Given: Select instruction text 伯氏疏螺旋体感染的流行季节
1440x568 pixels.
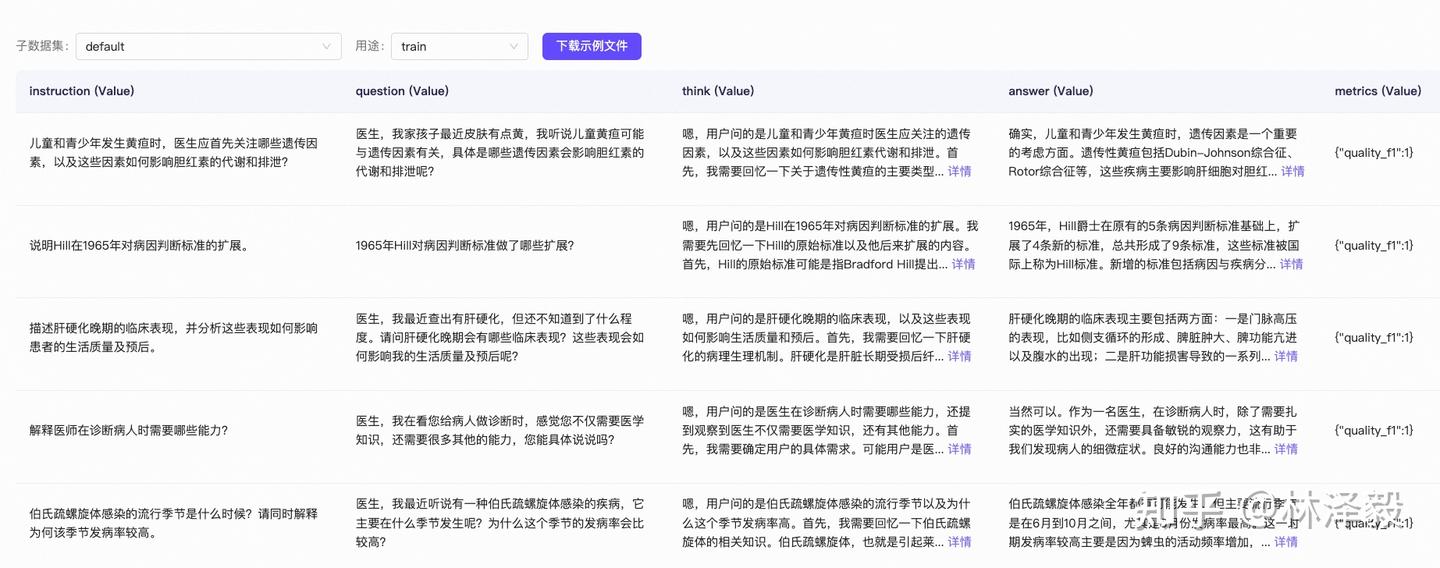Looking at the screenshot, I should click(174, 523).
